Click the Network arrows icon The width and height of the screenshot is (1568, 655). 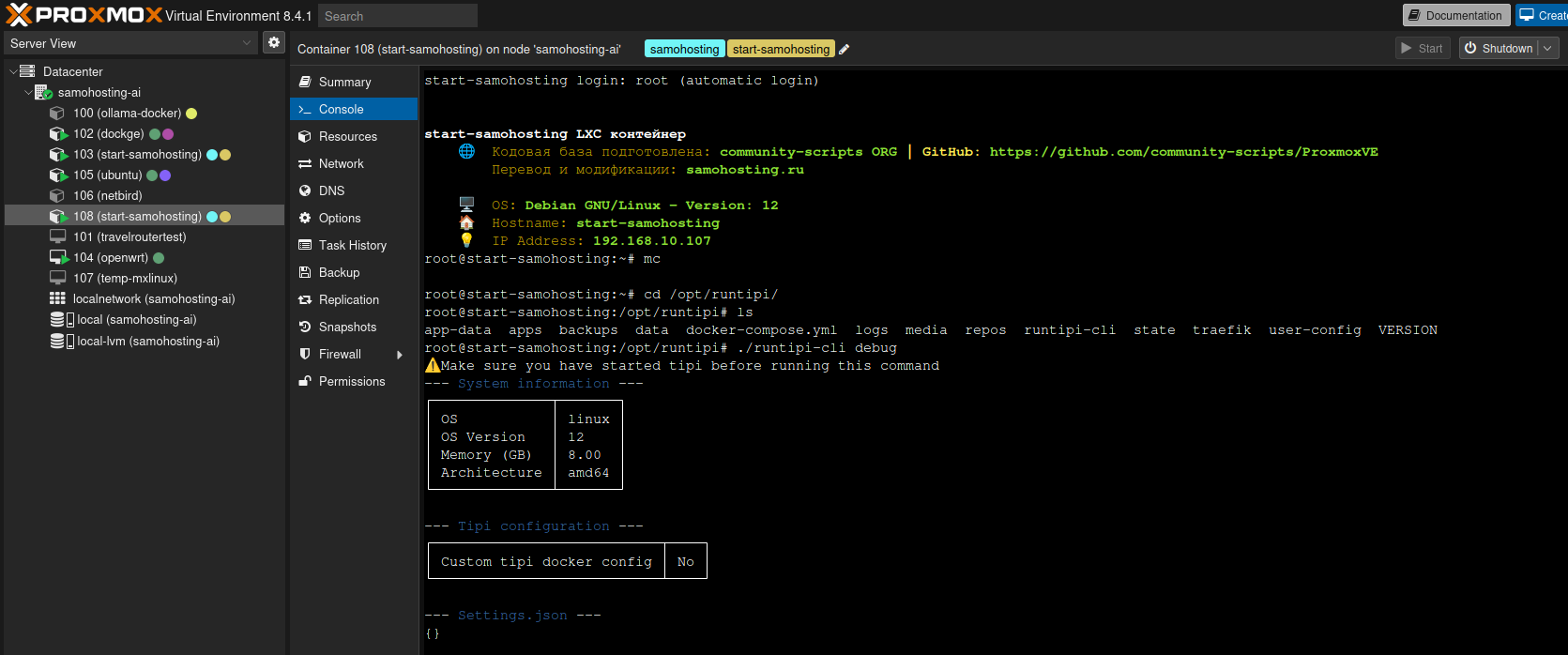[x=305, y=163]
